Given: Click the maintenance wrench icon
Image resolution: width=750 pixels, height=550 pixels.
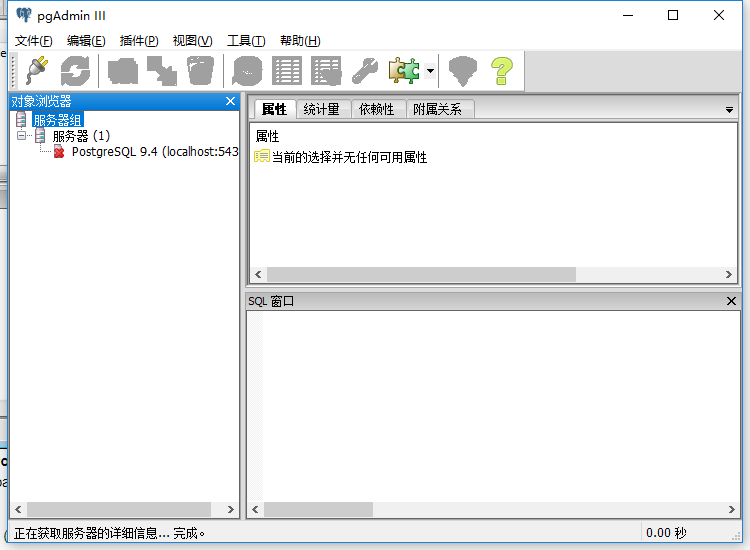Looking at the screenshot, I should click(364, 71).
